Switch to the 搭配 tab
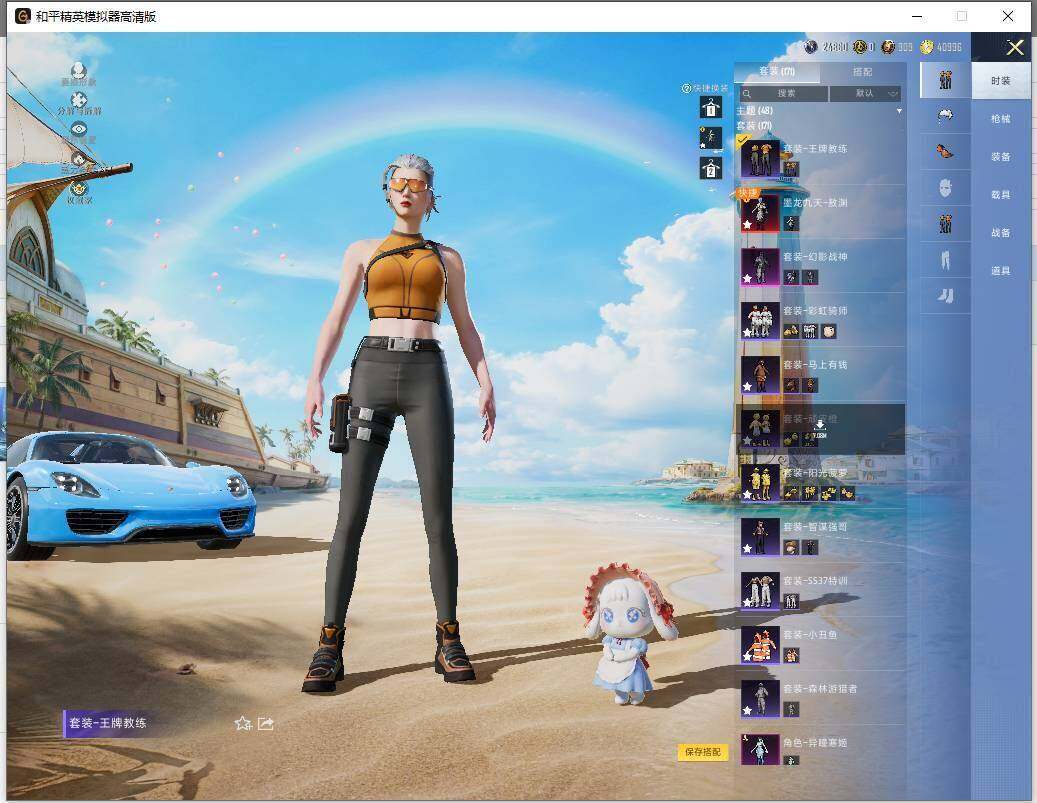 tap(862, 71)
